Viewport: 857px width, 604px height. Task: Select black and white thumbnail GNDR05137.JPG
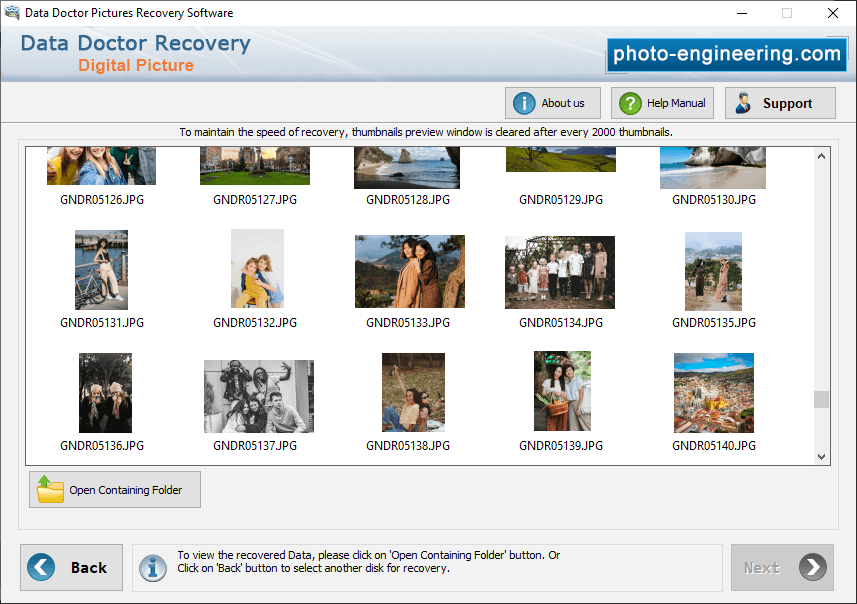click(x=259, y=396)
